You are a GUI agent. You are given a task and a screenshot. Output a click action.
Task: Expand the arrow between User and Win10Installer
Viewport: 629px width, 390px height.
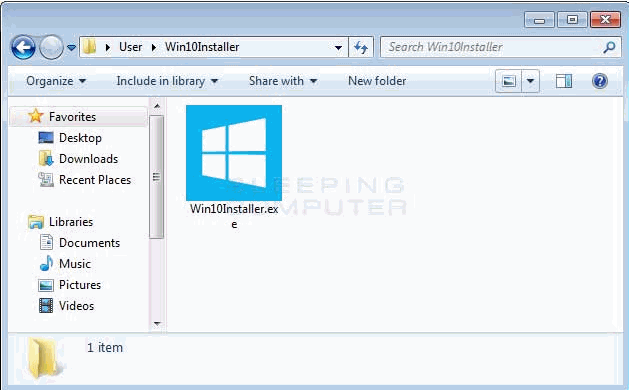pyautogui.click(x=154, y=47)
